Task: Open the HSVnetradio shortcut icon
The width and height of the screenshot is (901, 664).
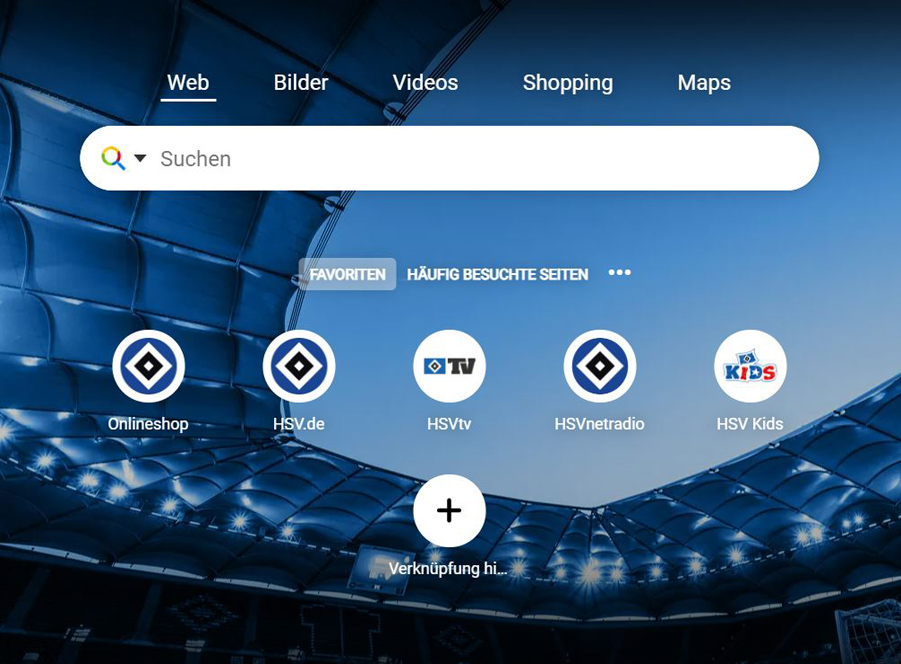Action: tap(600, 366)
